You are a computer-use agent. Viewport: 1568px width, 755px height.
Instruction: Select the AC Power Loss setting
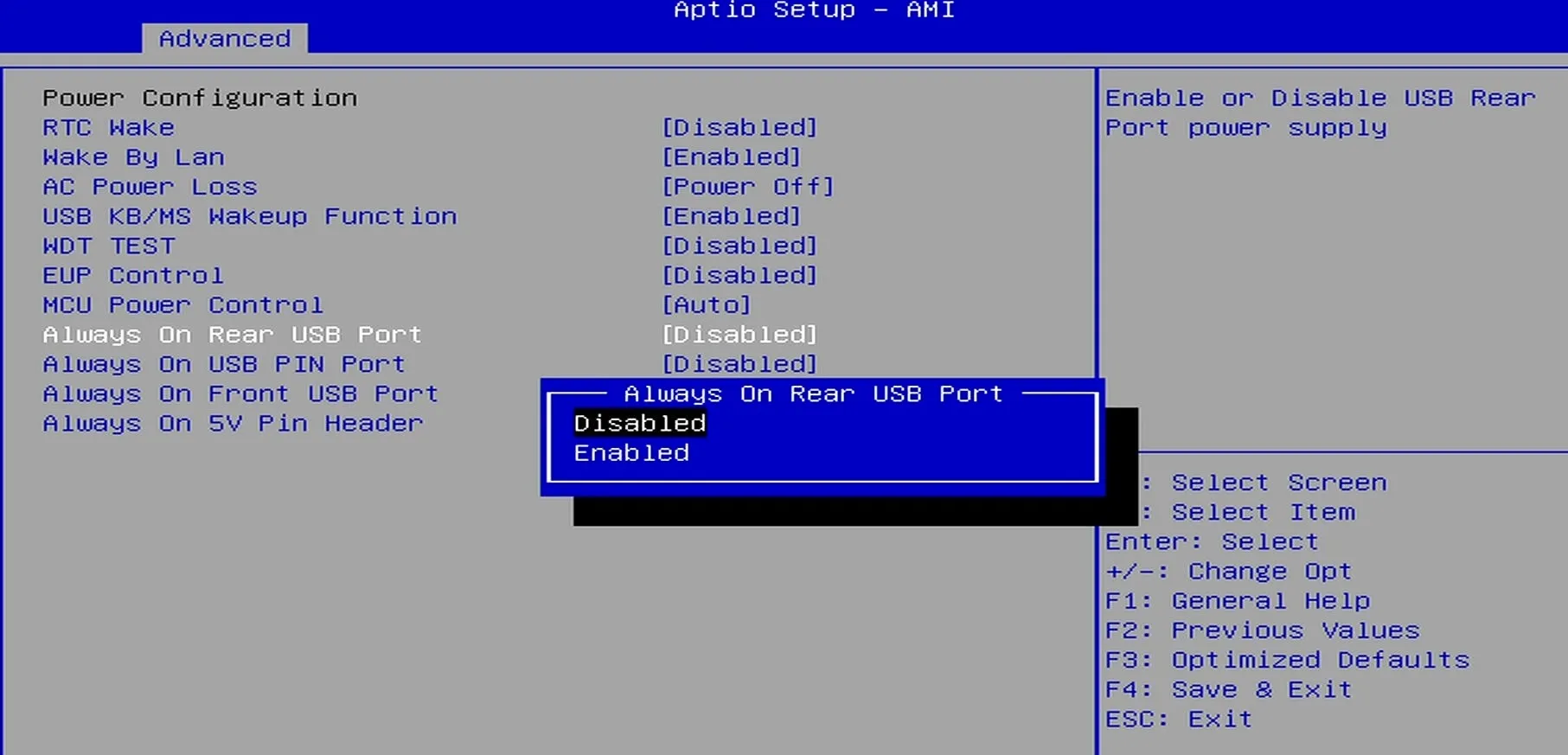[150, 187]
